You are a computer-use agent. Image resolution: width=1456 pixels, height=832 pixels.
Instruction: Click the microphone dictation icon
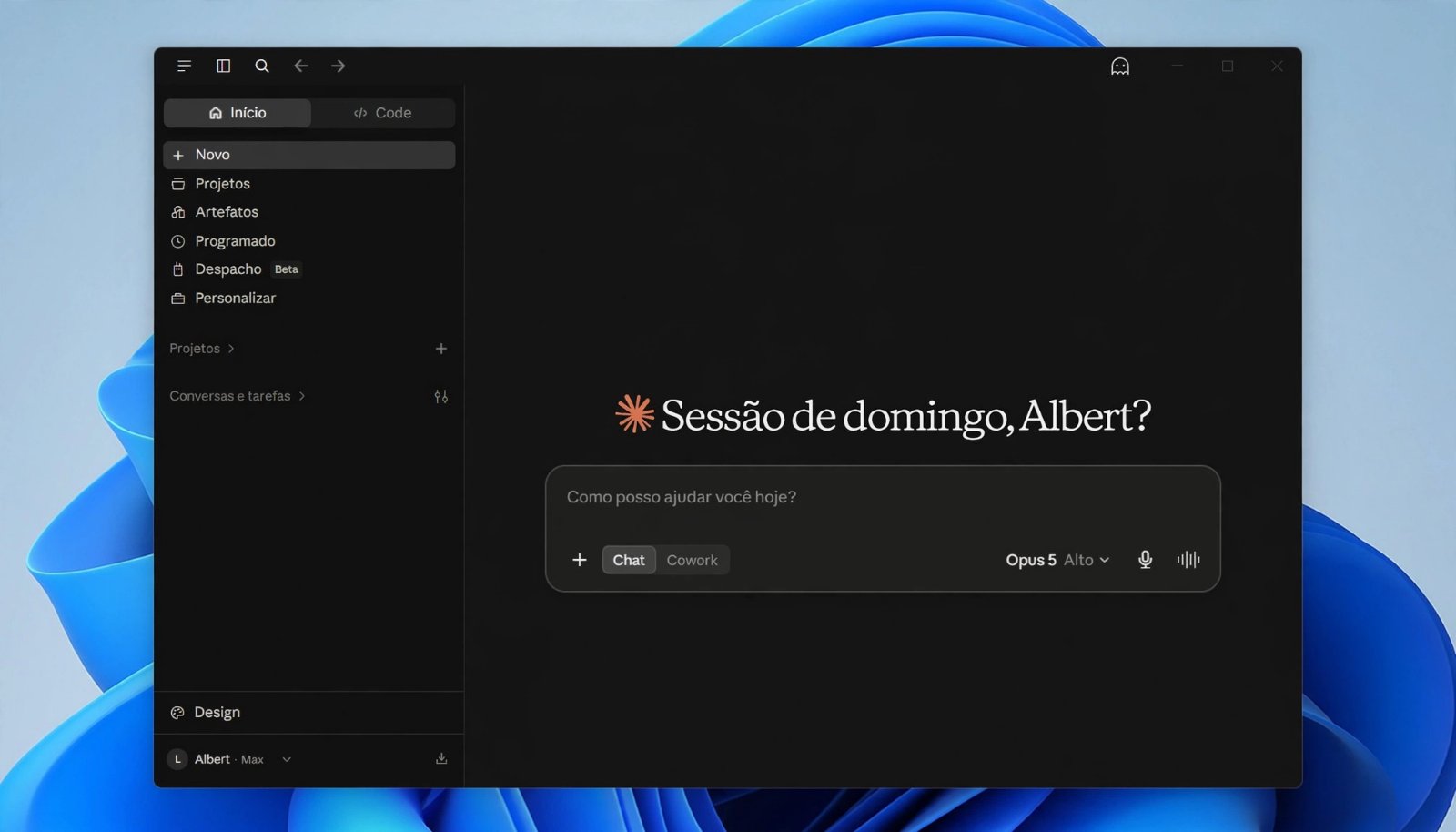tap(1146, 560)
